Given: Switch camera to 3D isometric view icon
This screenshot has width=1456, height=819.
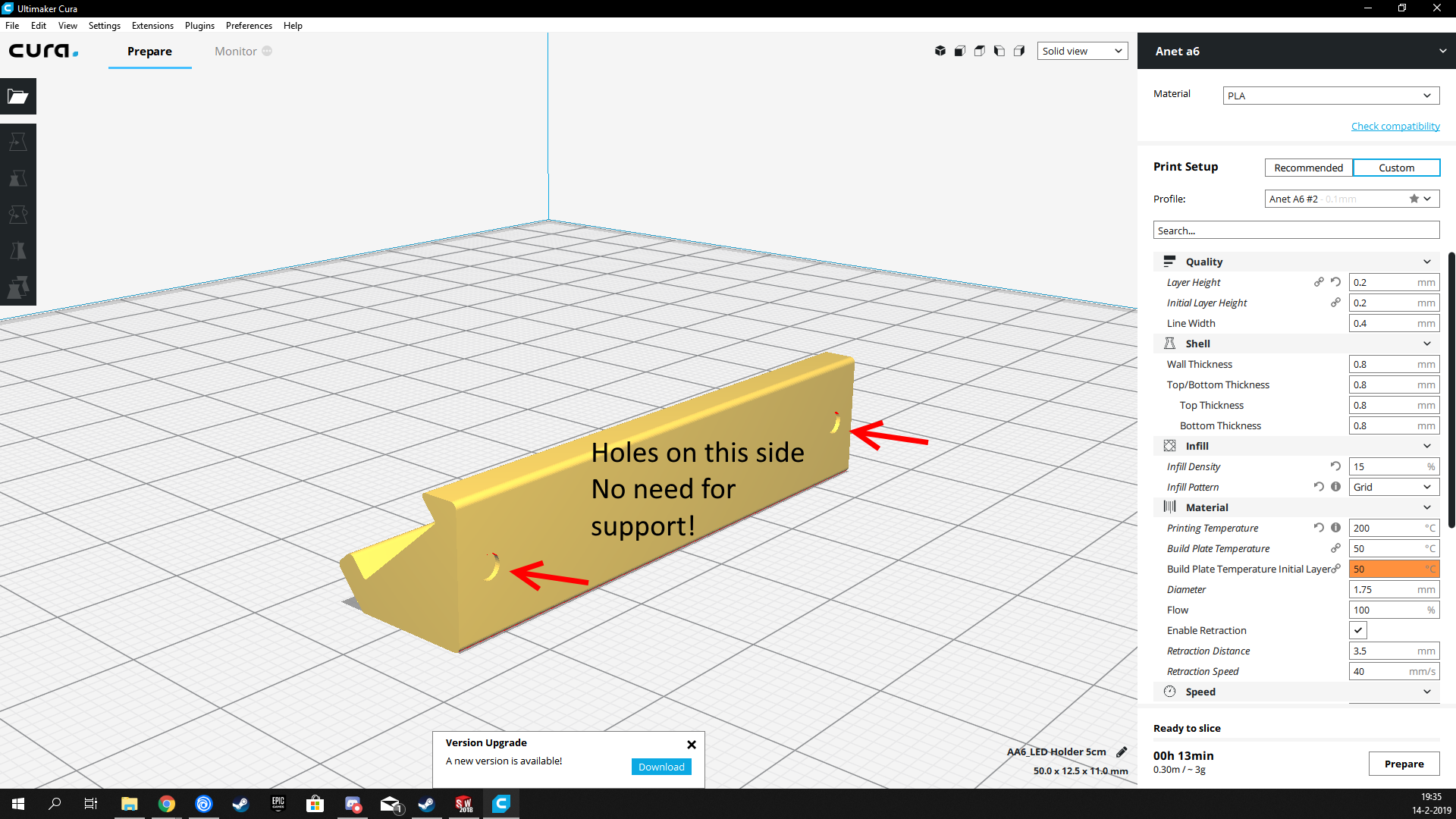Looking at the screenshot, I should (x=940, y=51).
